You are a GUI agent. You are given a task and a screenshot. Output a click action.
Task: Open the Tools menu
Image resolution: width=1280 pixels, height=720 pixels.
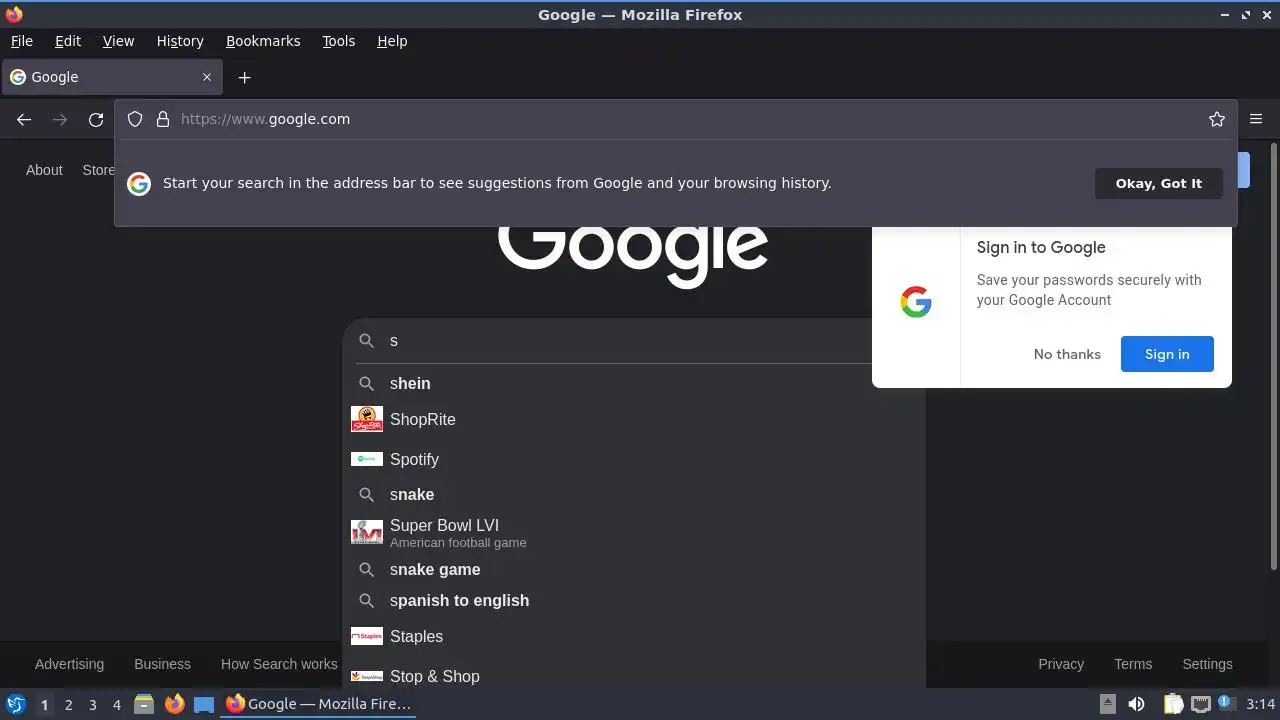[x=339, y=41]
